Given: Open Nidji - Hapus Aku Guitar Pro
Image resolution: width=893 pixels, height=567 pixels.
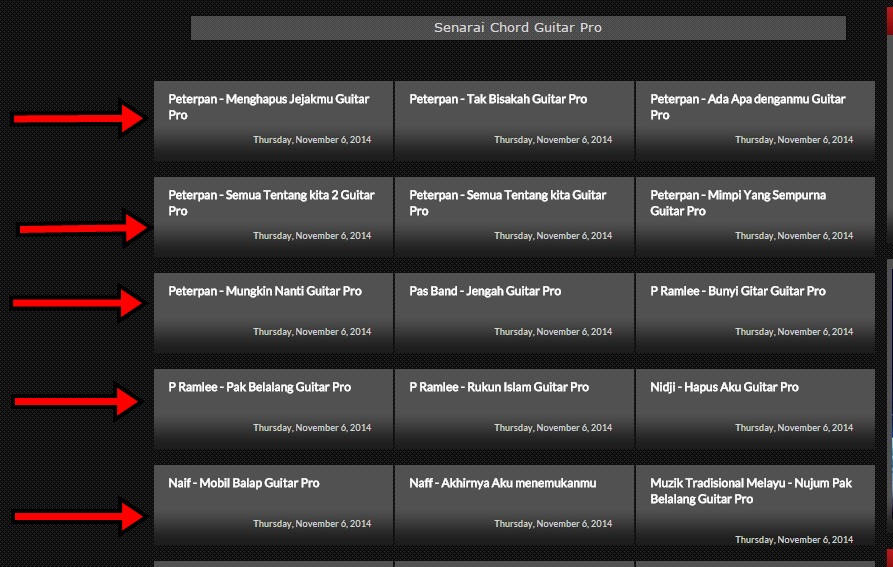Looking at the screenshot, I should point(724,388).
